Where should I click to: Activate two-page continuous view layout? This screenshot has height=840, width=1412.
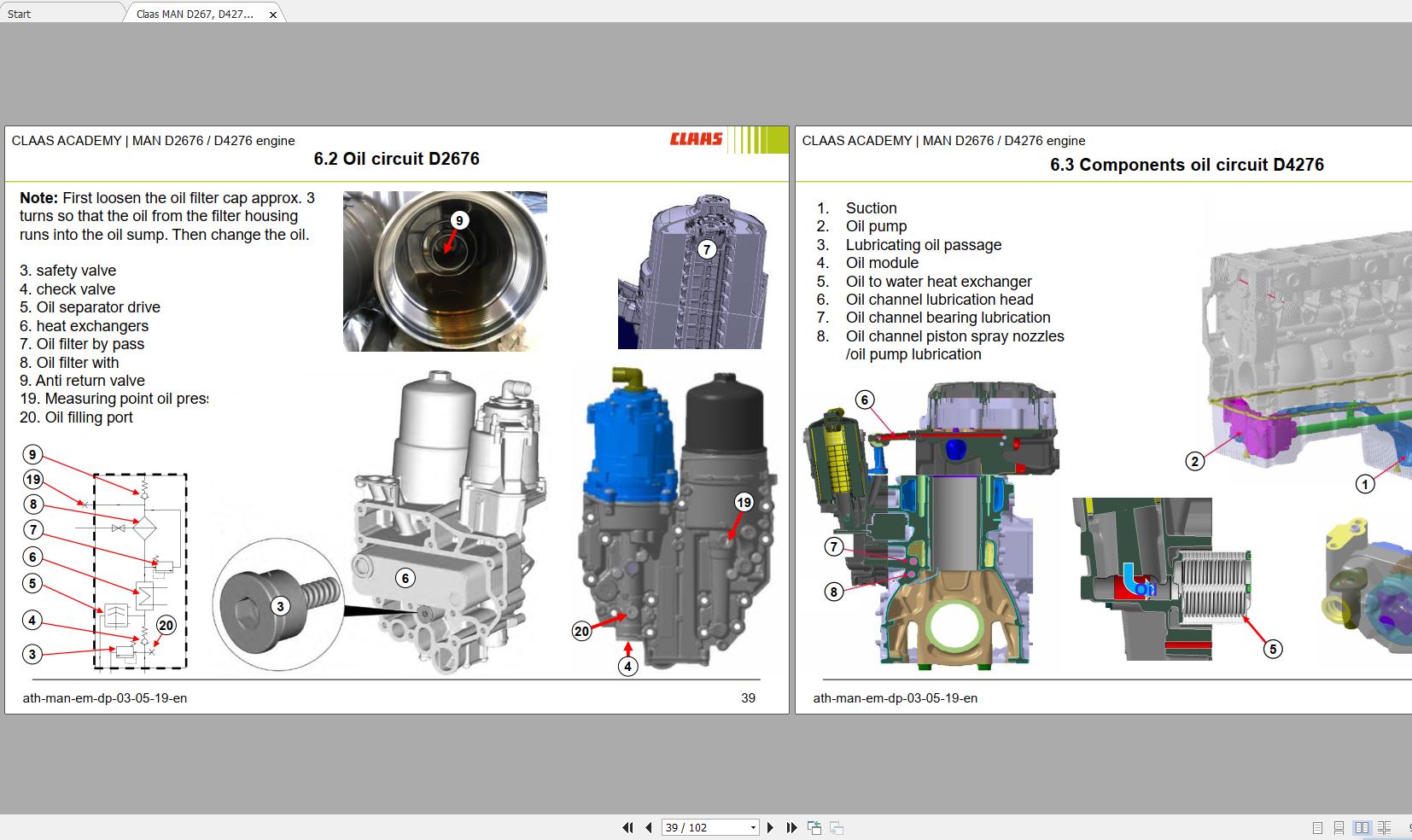(x=1384, y=827)
